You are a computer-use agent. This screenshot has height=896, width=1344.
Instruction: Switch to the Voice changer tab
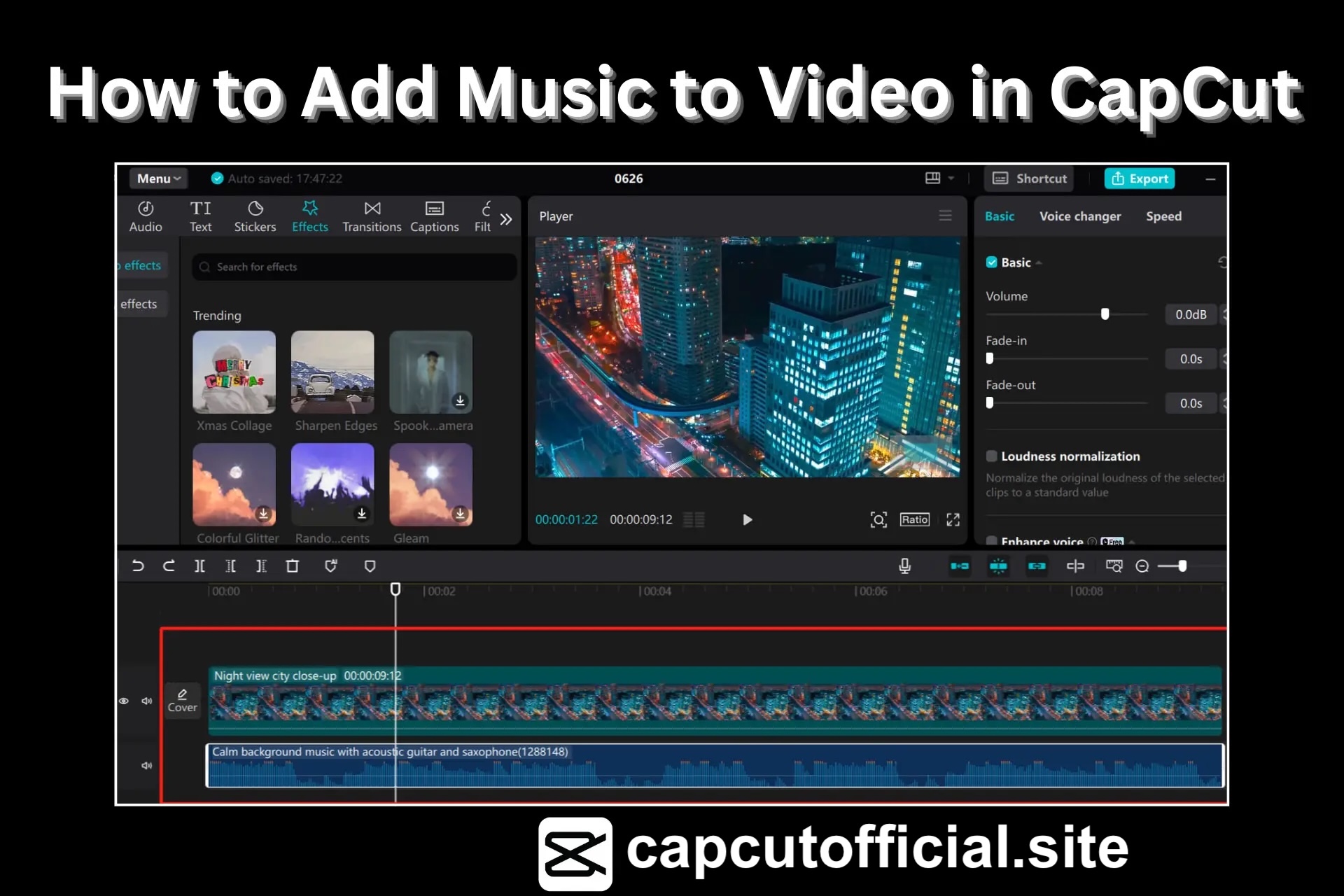coord(1079,216)
